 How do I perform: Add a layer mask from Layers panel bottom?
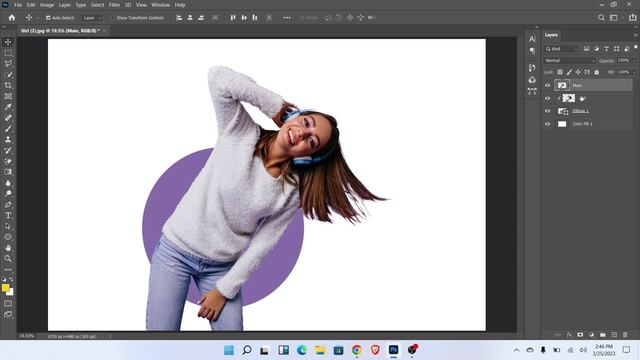tap(580, 335)
